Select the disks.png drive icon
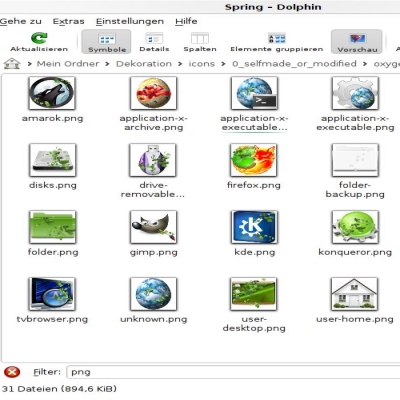 coord(52,160)
